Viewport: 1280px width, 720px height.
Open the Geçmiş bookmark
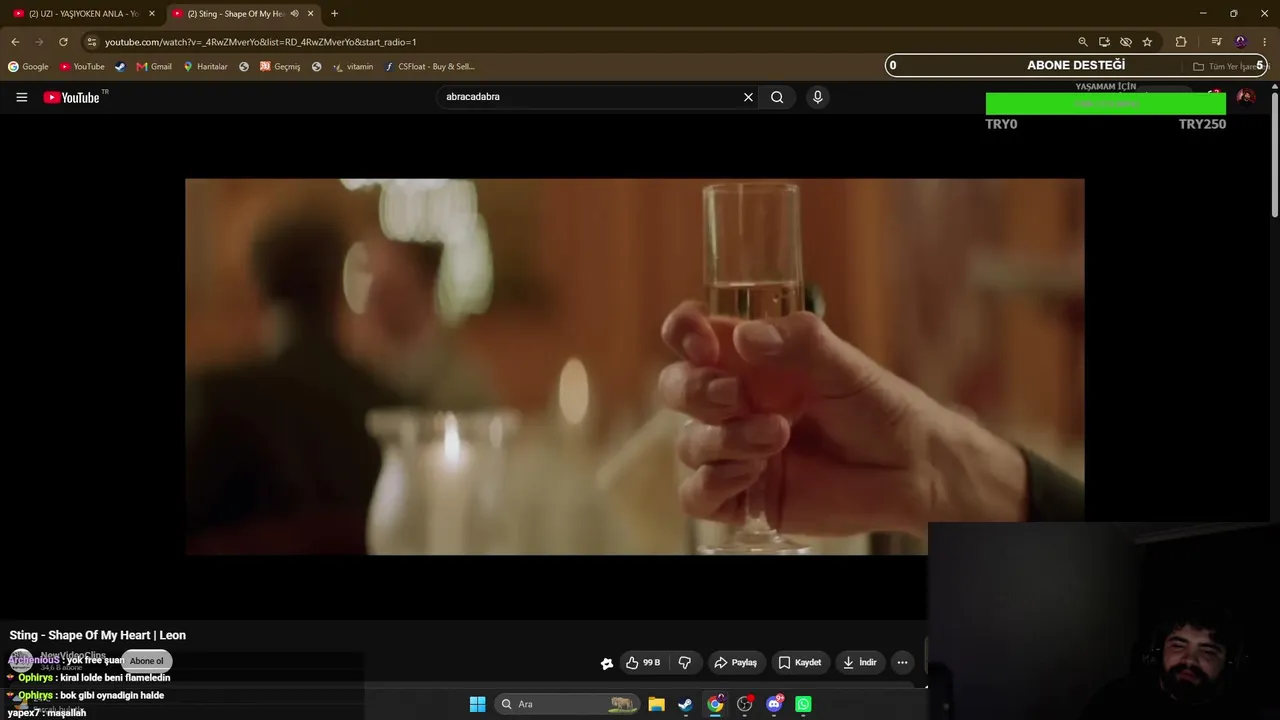click(280, 67)
